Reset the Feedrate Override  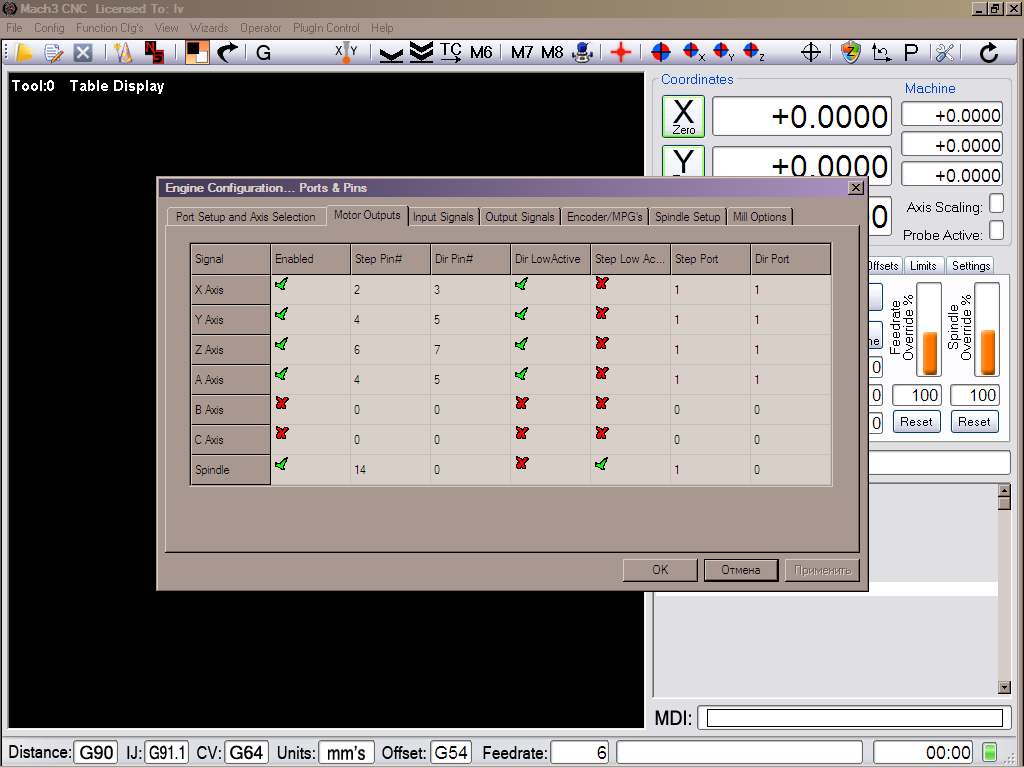point(916,422)
